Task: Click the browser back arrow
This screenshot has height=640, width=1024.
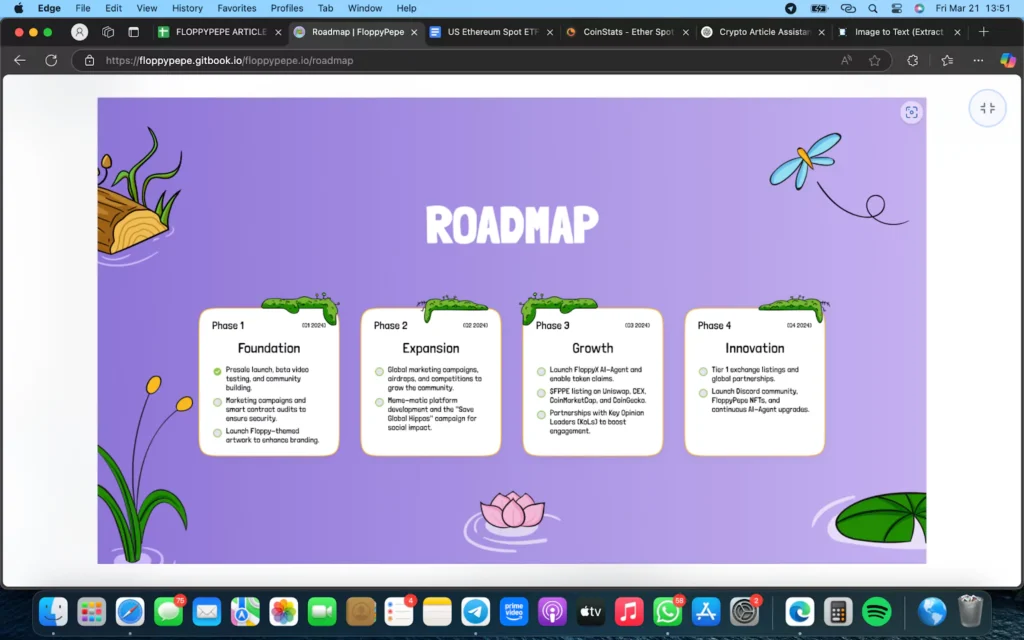Action: pyautogui.click(x=20, y=60)
